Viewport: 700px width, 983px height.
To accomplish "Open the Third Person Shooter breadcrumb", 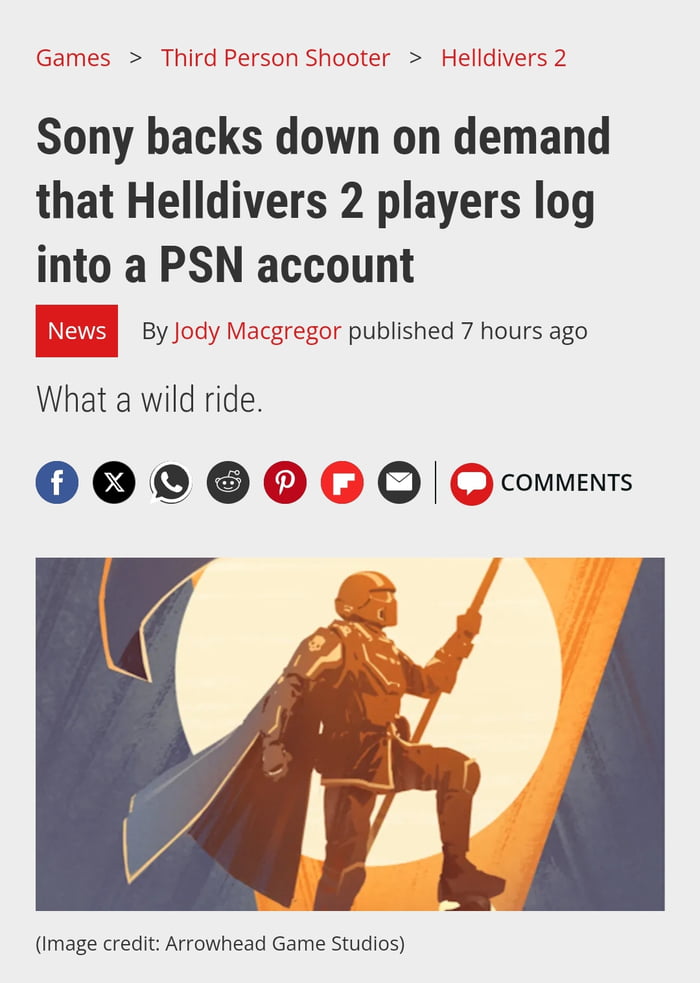I will click(x=275, y=58).
